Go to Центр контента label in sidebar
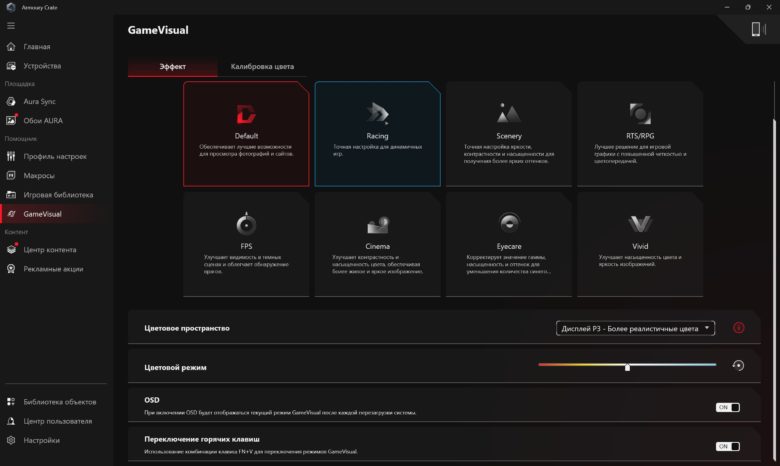This screenshot has width=780, height=466. coord(50,249)
